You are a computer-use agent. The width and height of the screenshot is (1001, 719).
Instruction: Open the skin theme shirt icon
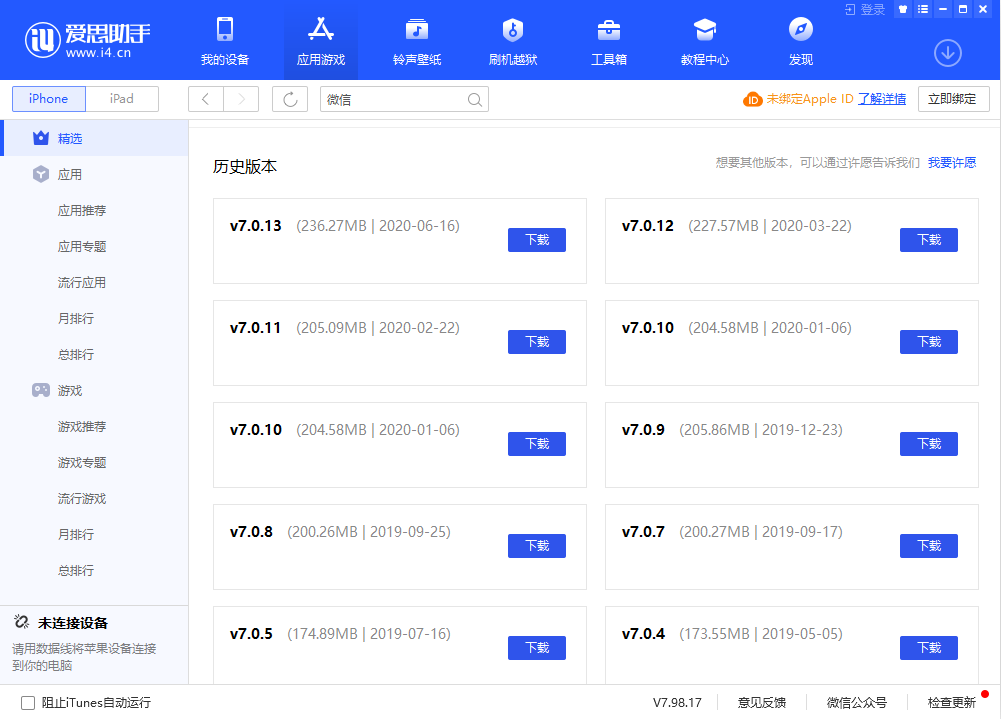click(x=903, y=10)
